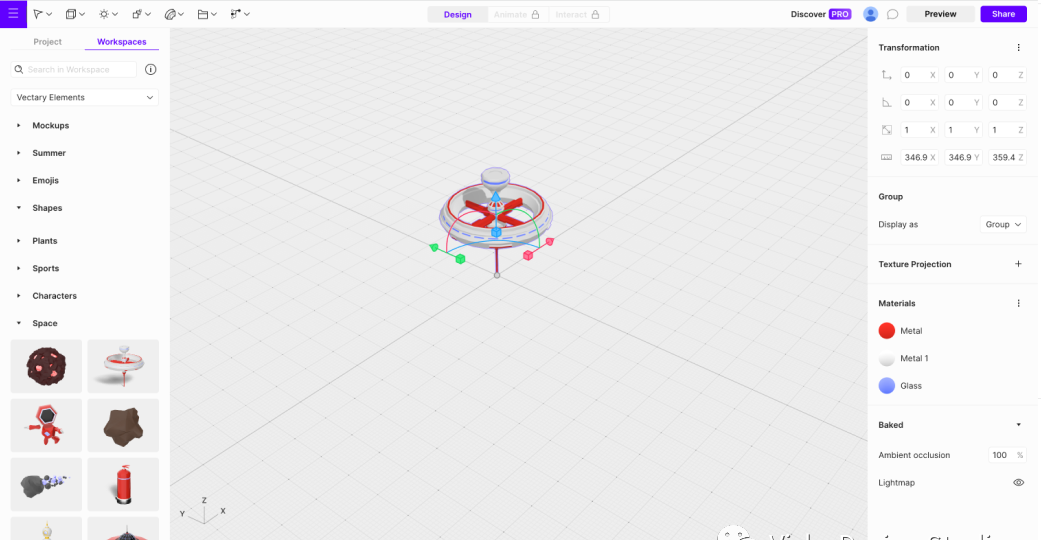Switch to locked Animate tab
This screenshot has width=1041, height=540.
tap(517, 15)
